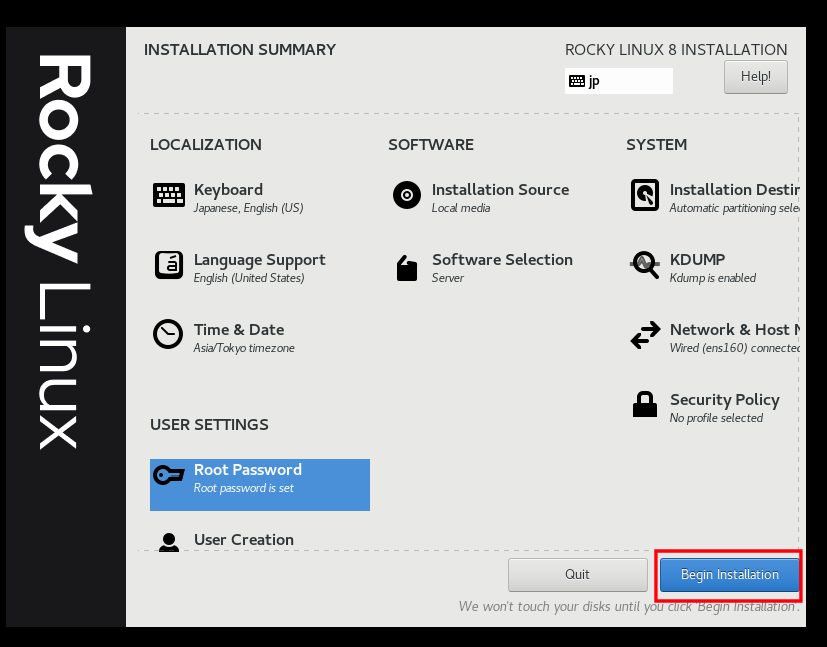Click the Installation Destination title
Viewport: 827px width, 647px height.
[734, 190]
